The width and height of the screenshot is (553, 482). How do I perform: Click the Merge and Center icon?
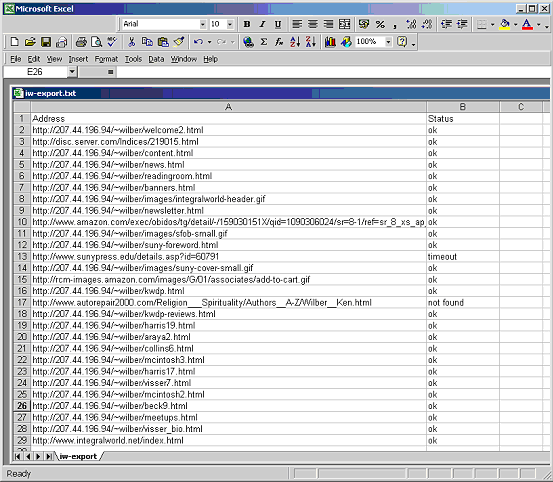[x=345, y=24]
